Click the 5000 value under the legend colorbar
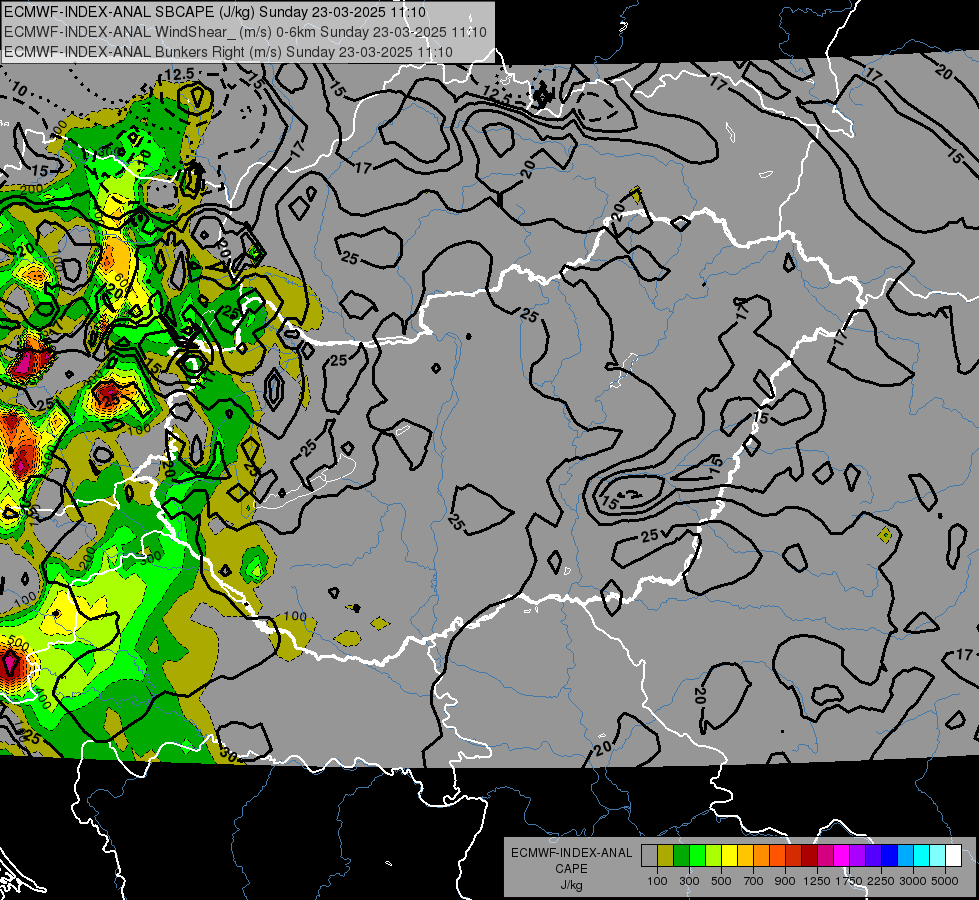Viewport: 979px width, 900px height. point(945,881)
